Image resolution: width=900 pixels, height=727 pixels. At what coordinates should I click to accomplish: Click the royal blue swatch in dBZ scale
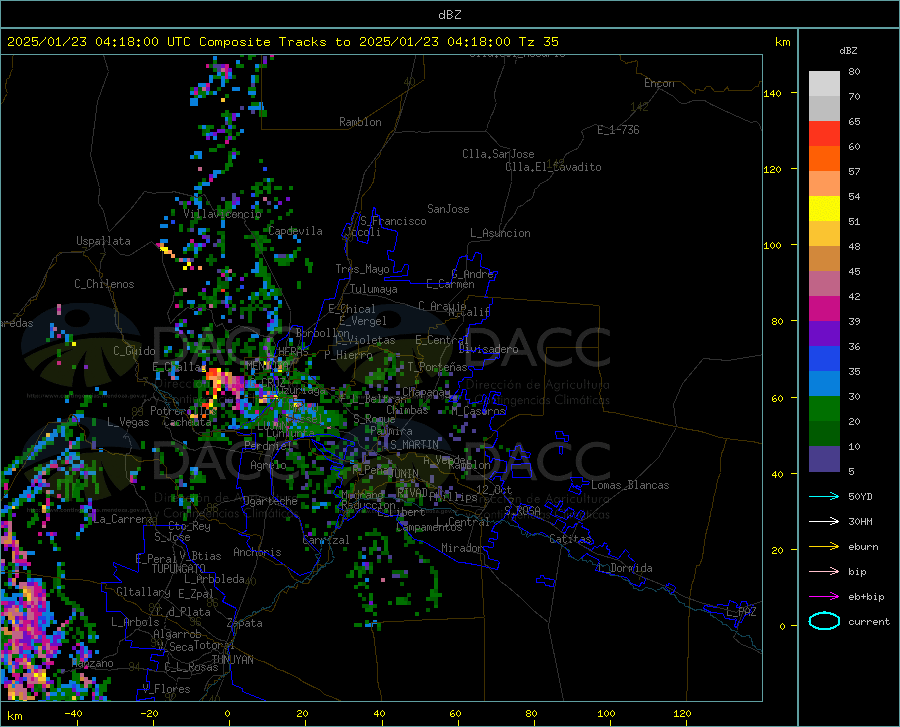coord(824,359)
